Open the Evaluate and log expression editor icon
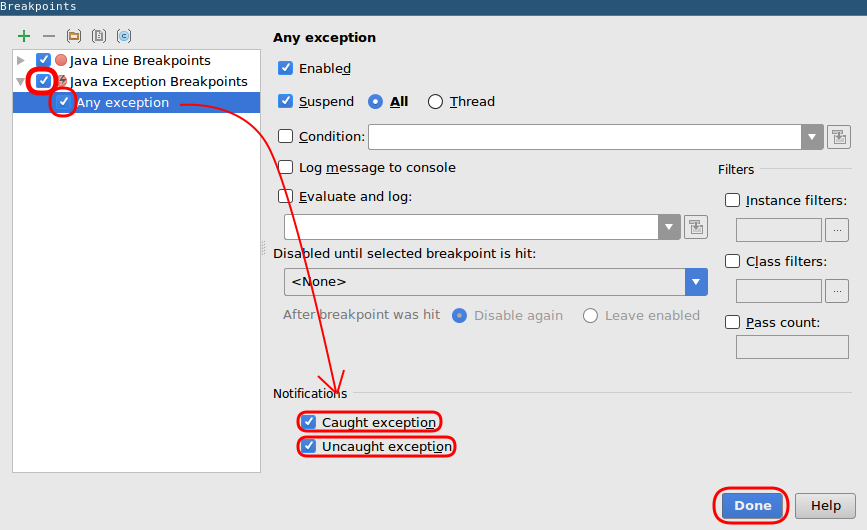867x530 pixels. point(695,227)
